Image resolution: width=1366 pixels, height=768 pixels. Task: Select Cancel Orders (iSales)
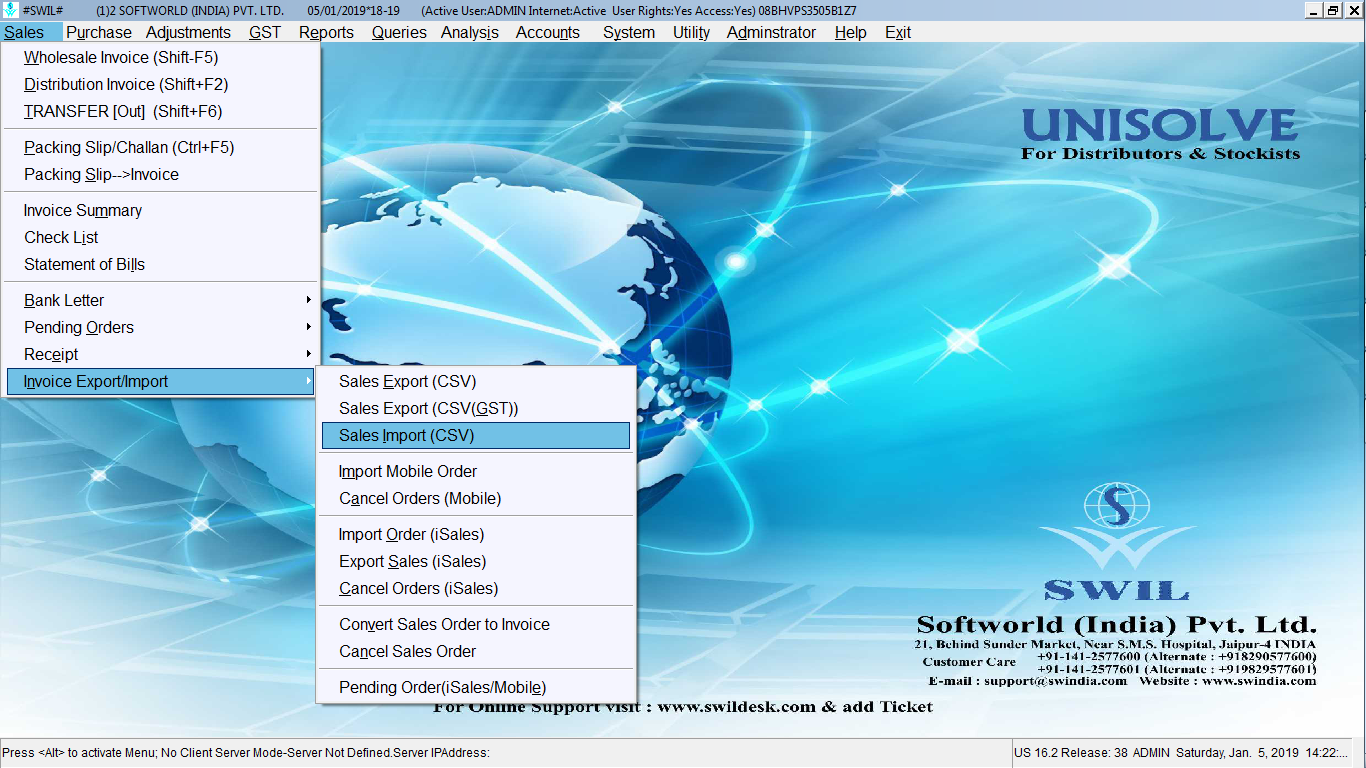[x=476, y=589]
